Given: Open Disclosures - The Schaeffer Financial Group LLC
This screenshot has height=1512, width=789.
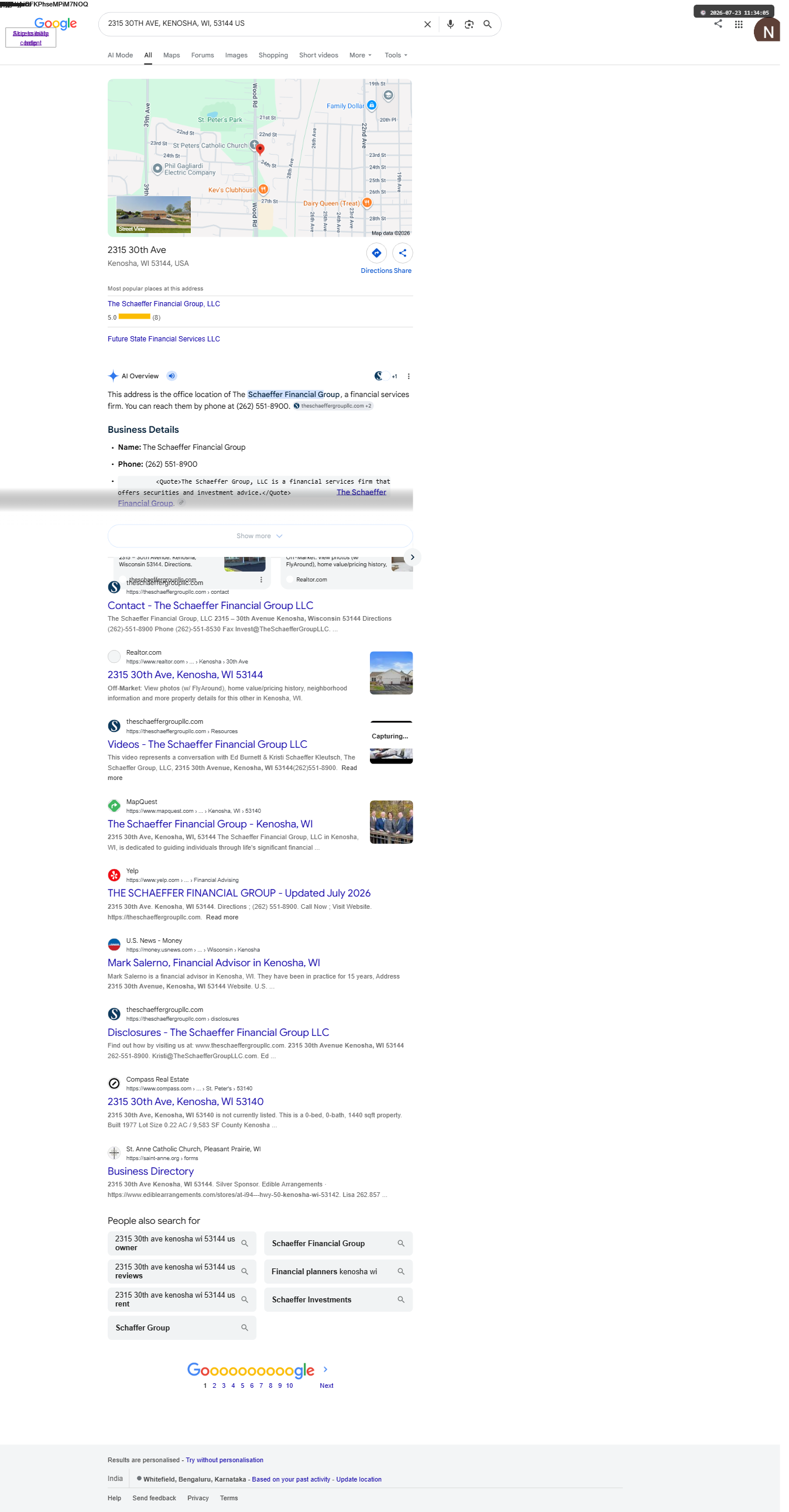Looking at the screenshot, I should point(218,1032).
